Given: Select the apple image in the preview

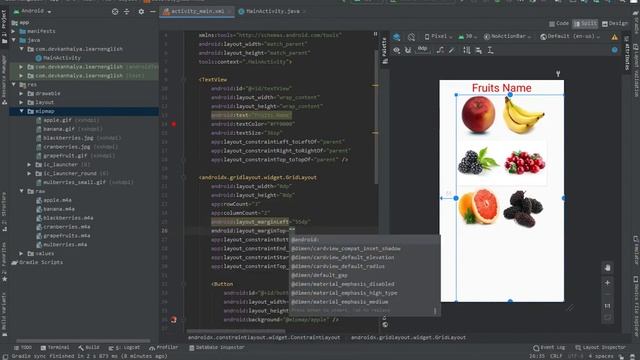Looking at the screenshot, I should pos(478,115).
